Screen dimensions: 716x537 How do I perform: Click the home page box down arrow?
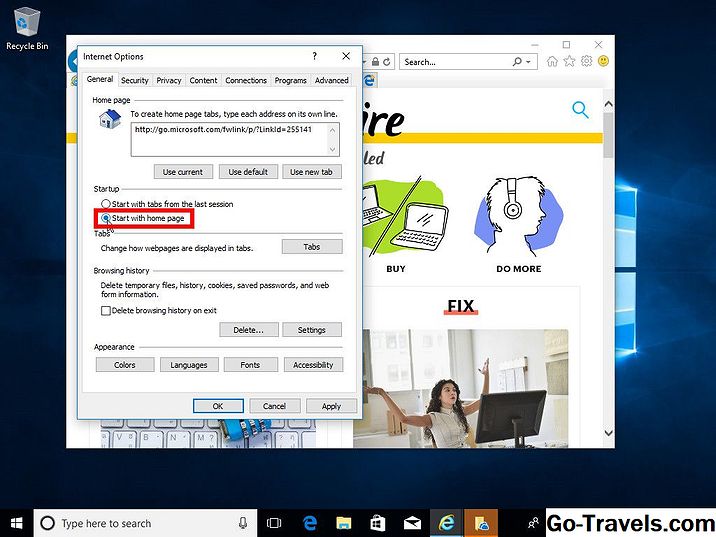coord(332,149)
